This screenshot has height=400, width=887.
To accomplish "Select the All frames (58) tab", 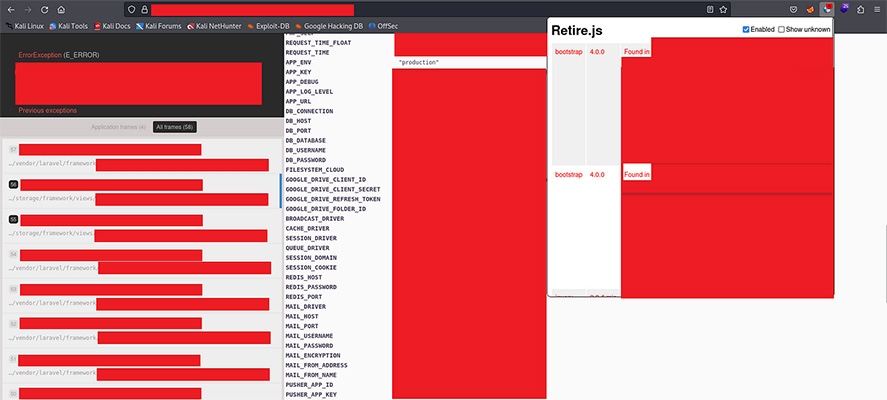I will (175, 127).
